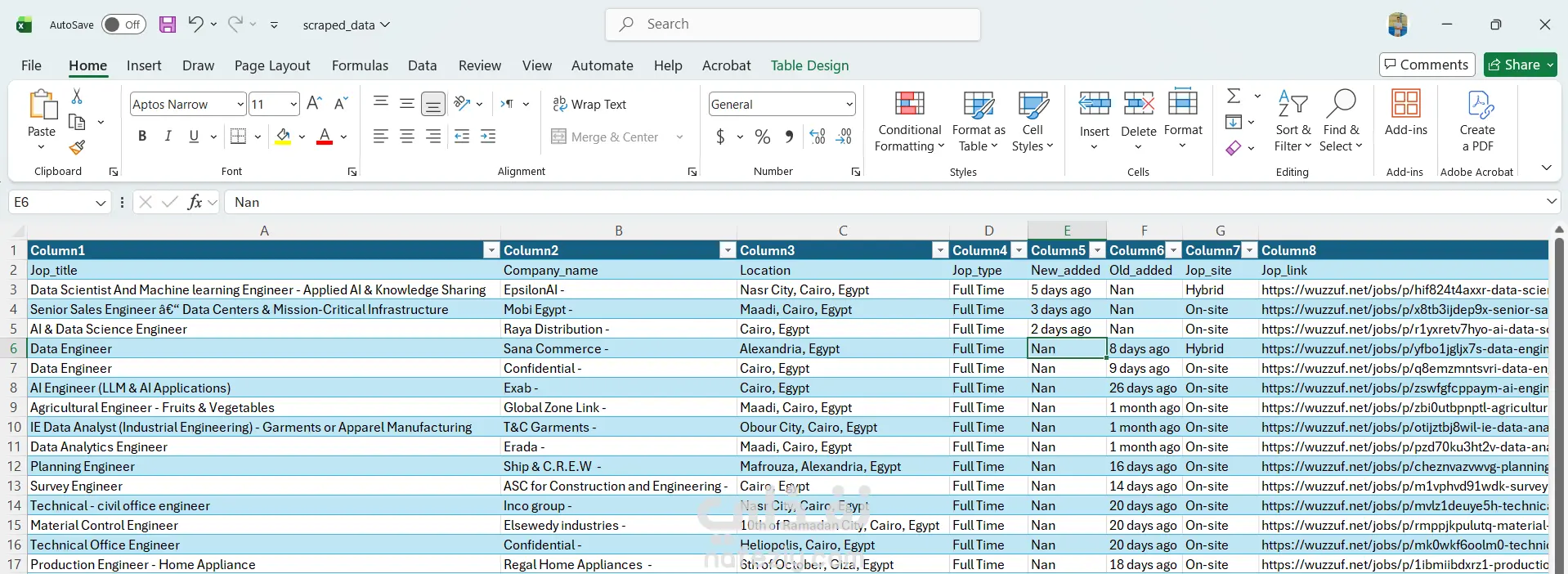Click the Redo arrow icon
The image size is (1568, 574).
point(235,25)
